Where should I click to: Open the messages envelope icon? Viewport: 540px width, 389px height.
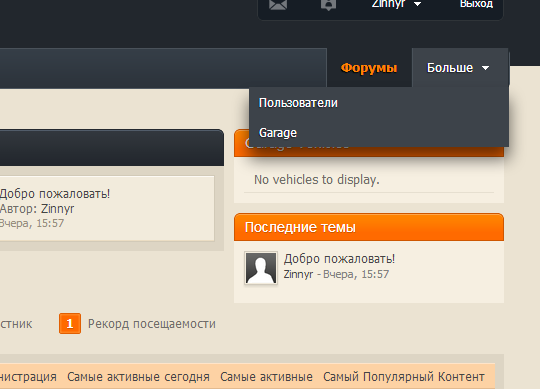[278, 4]
